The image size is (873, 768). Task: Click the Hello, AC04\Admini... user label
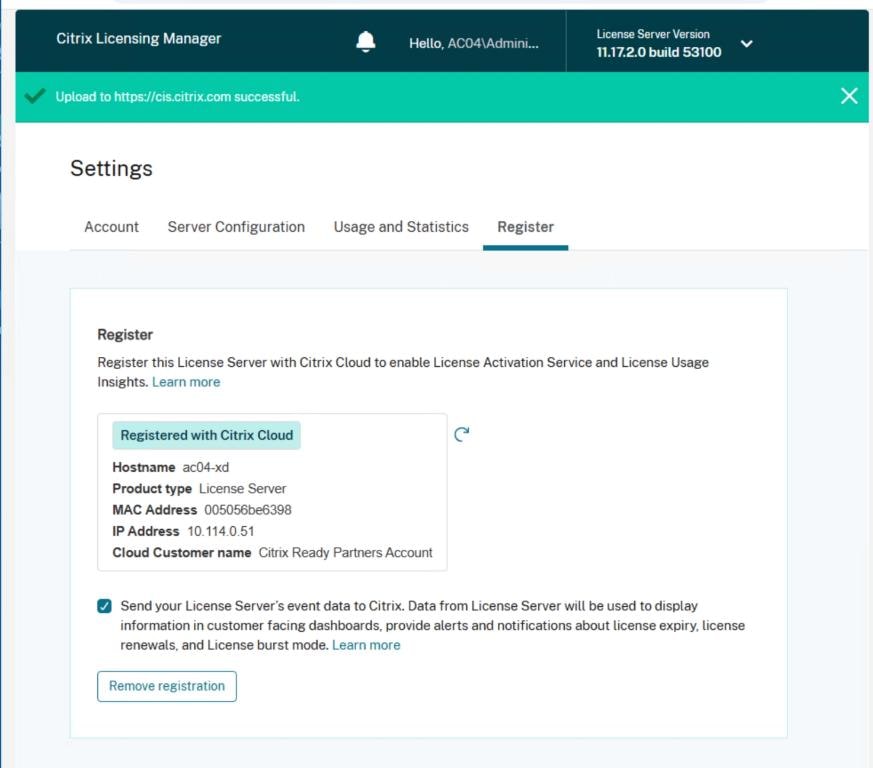[x=474, y=43]
